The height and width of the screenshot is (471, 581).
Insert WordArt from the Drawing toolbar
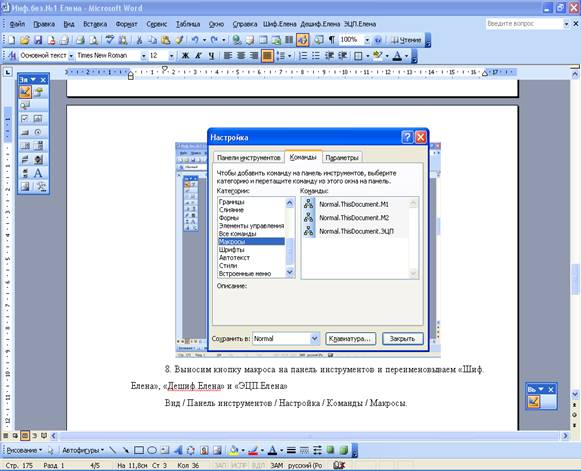tap(178, 450)
